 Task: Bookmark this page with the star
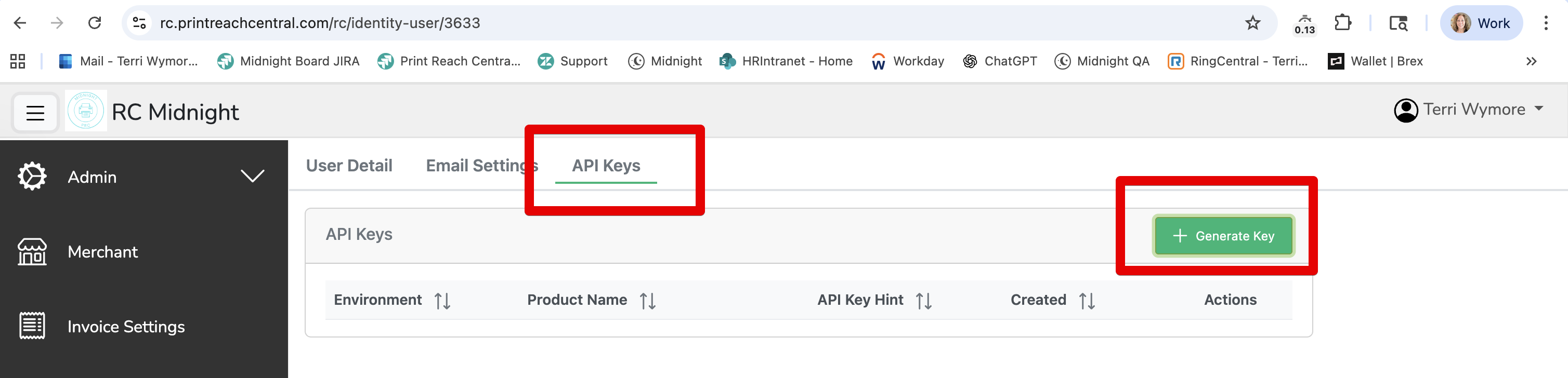(x=1252, y=23)
